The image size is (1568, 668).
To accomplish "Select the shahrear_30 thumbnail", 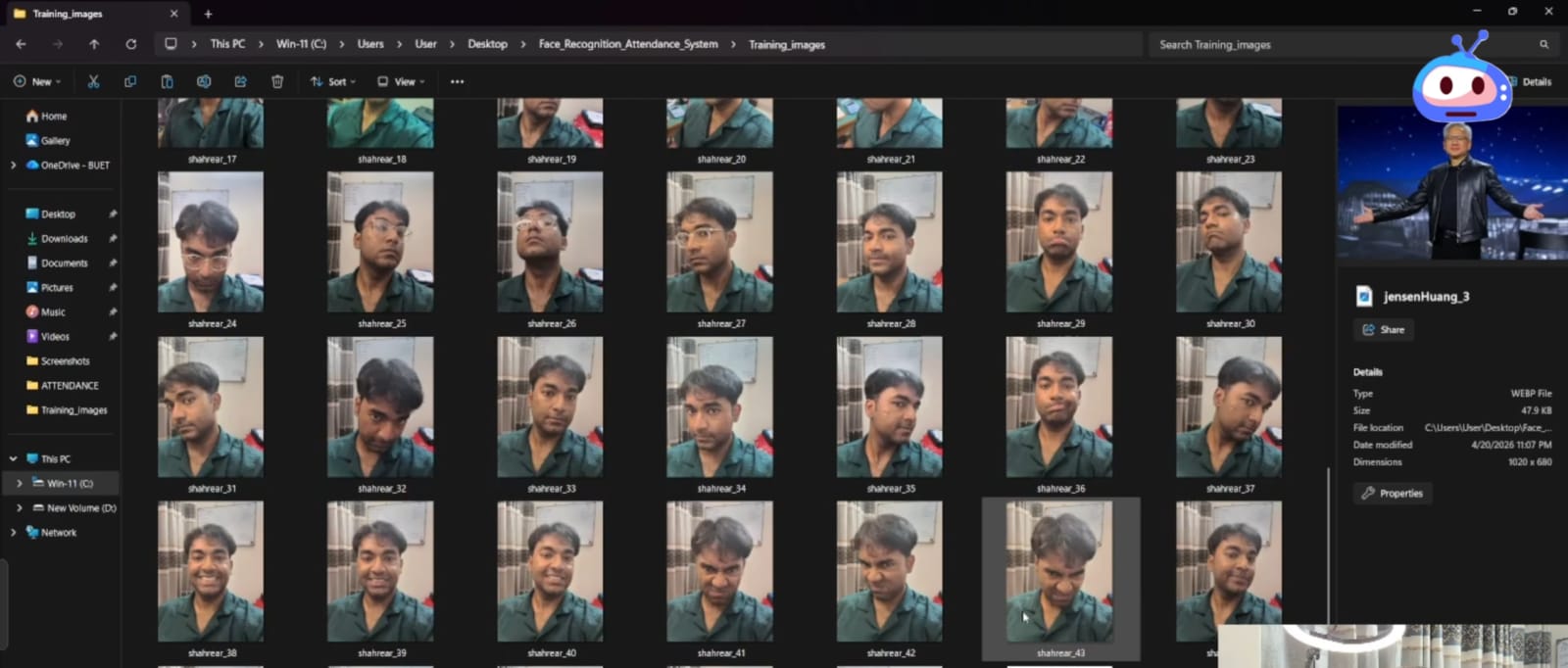I will coord(1229,250).
